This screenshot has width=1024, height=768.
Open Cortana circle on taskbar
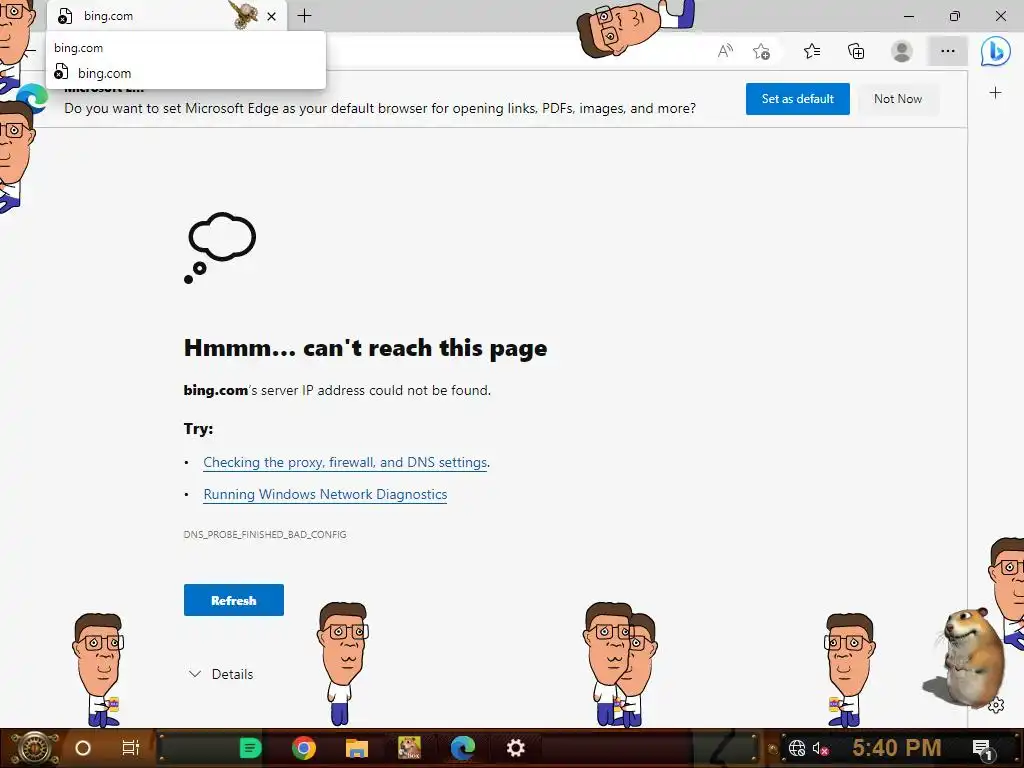point(83,748)
